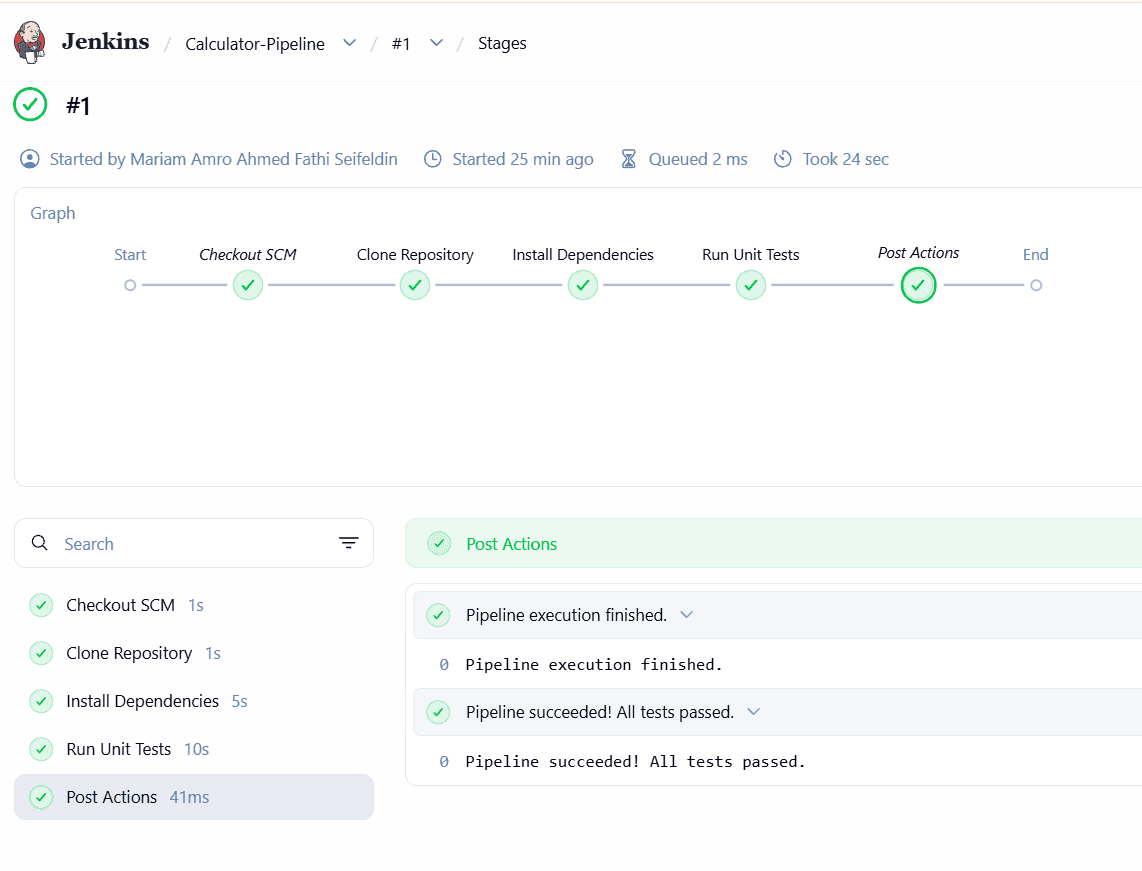Select the Clone Repository stage node in graph
Screen dimensions: 1142x871
pos(415,285)
